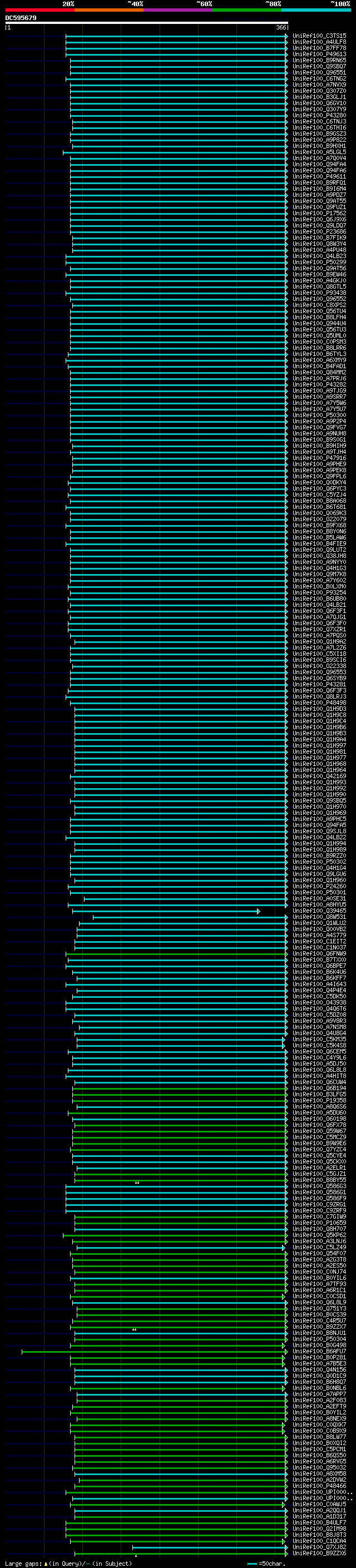Click the alignment bar for UniRef100_C3TS15

point(176,36)
